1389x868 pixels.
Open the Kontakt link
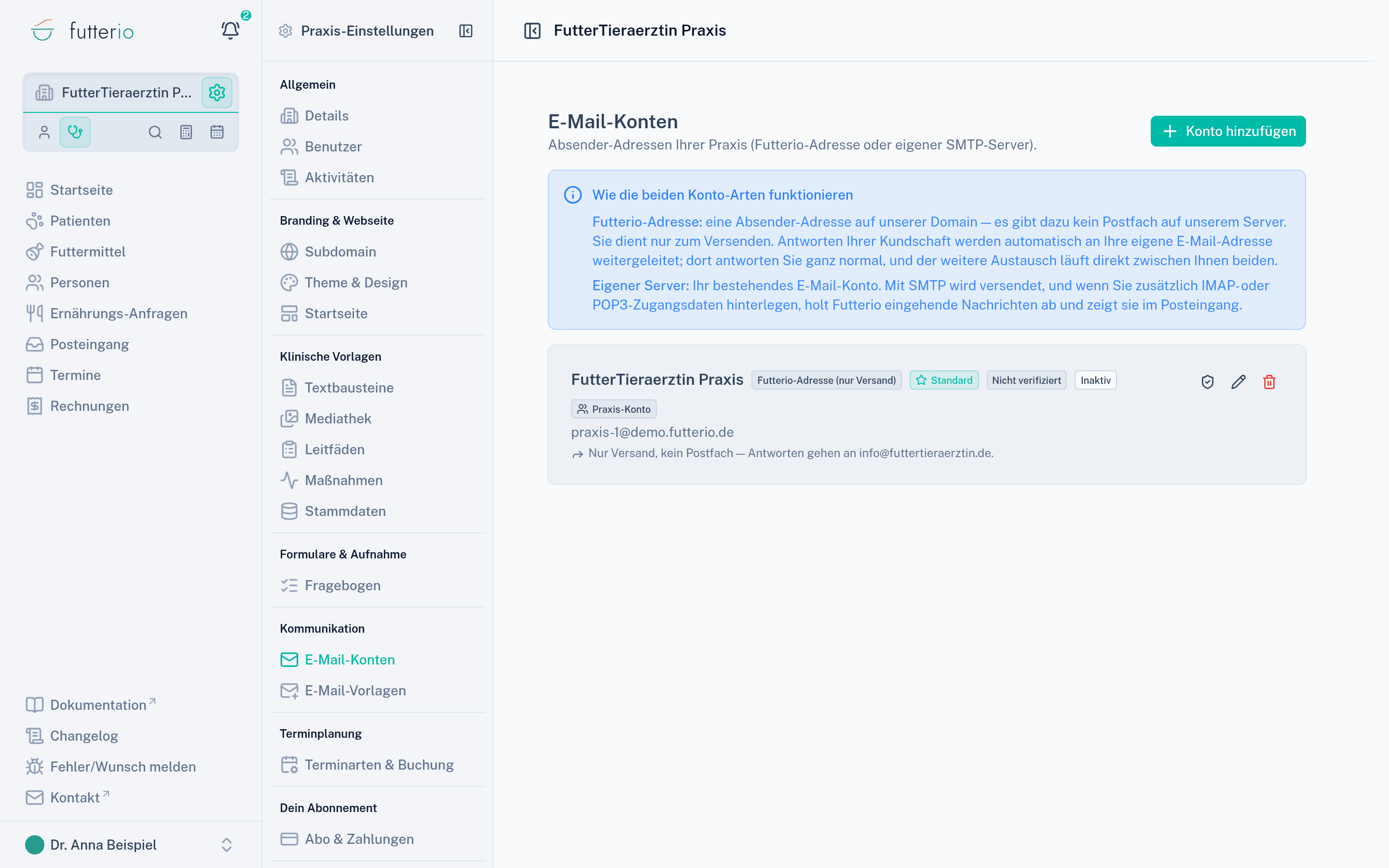click(x=68, y=798)
